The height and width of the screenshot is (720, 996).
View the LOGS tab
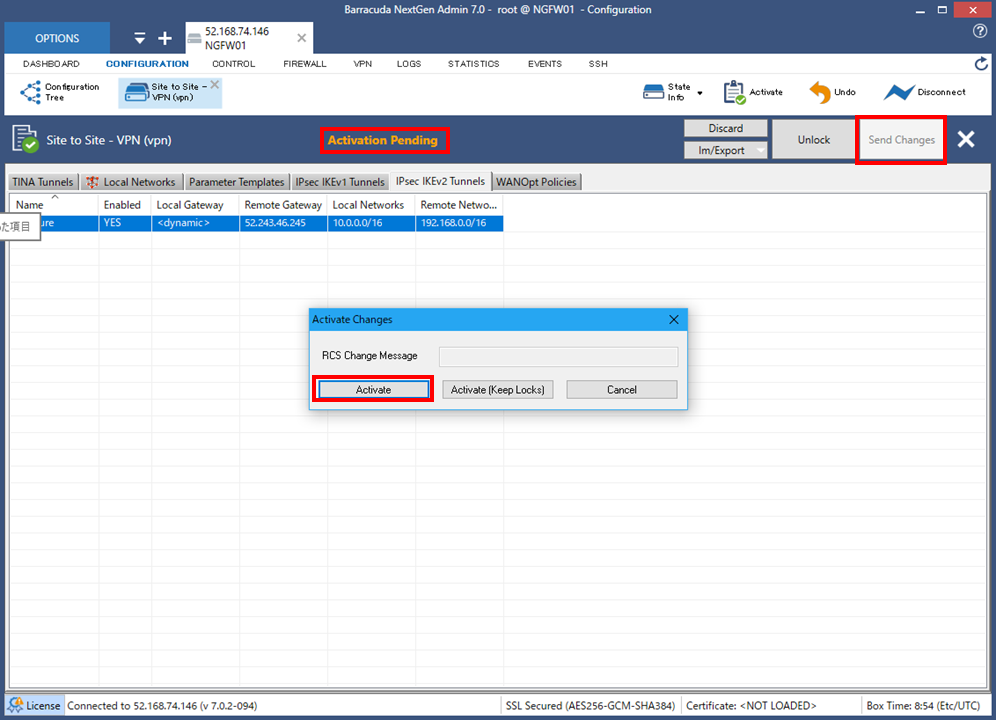click(409, 64)
